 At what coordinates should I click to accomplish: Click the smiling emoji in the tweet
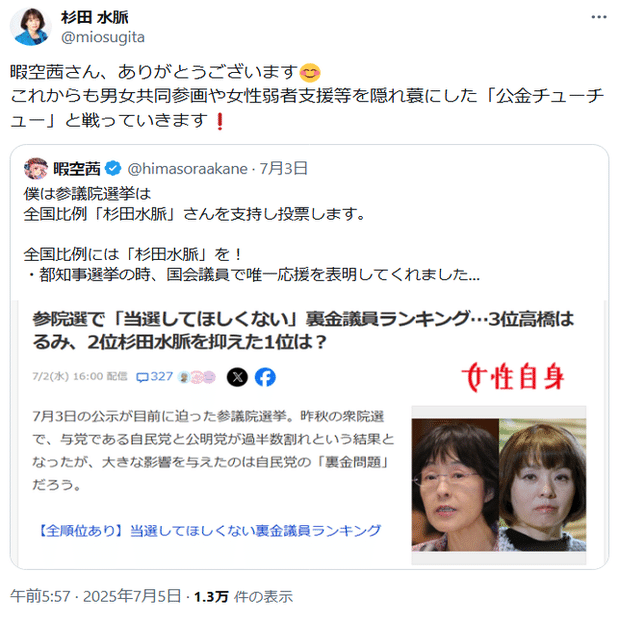pos(310,73)
